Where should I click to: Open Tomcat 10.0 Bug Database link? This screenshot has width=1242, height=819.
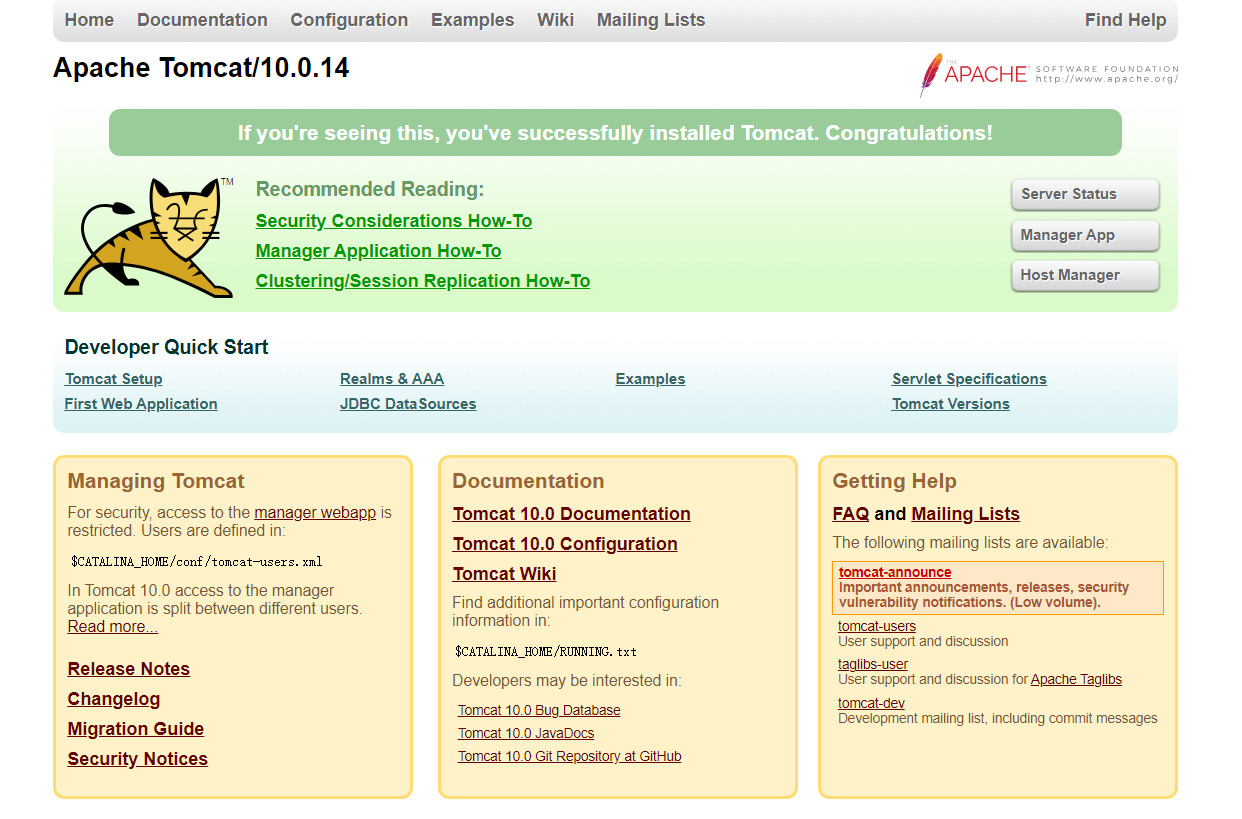tap(539, 710)
